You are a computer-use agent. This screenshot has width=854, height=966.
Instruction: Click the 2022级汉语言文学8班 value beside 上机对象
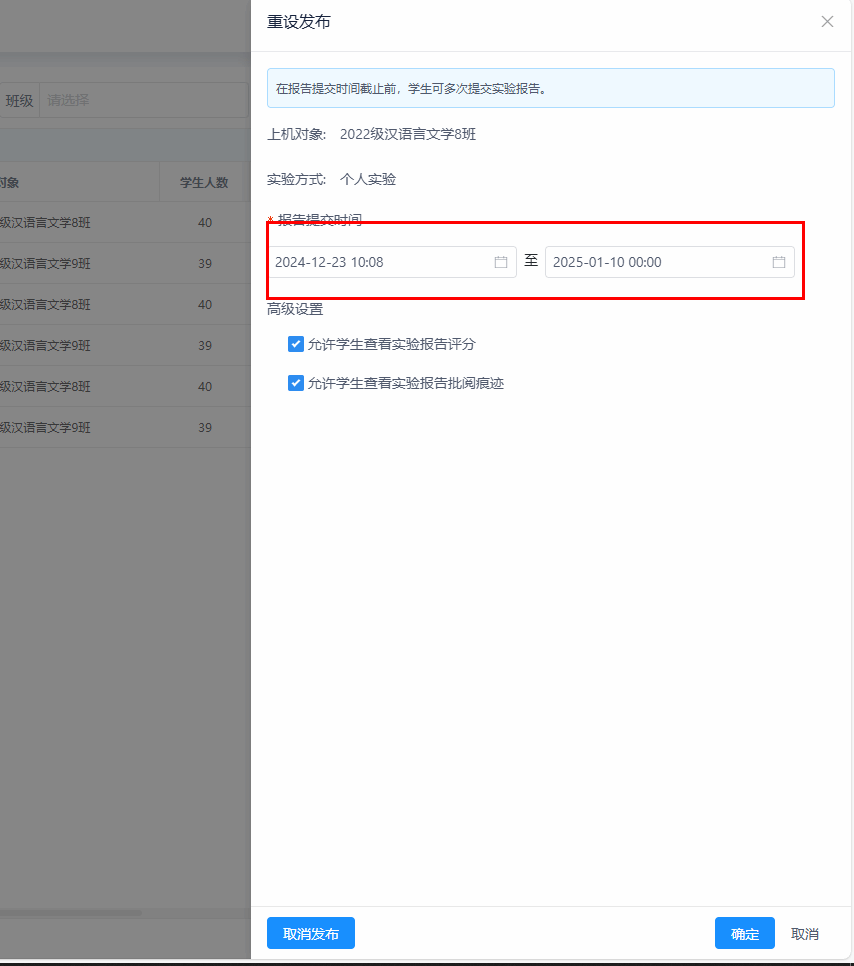[408, 134]
